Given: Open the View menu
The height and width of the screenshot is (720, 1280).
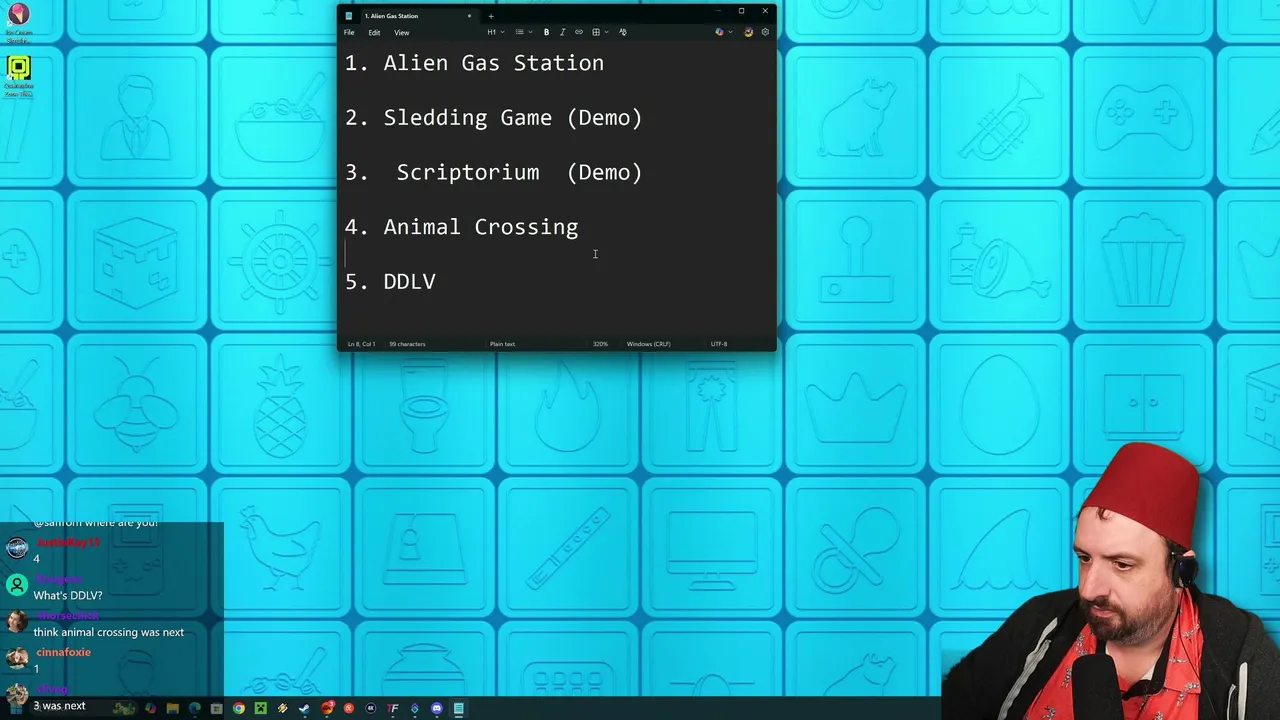Looking at the screenshot, I should pyautogui.click(x=401, y=32).
